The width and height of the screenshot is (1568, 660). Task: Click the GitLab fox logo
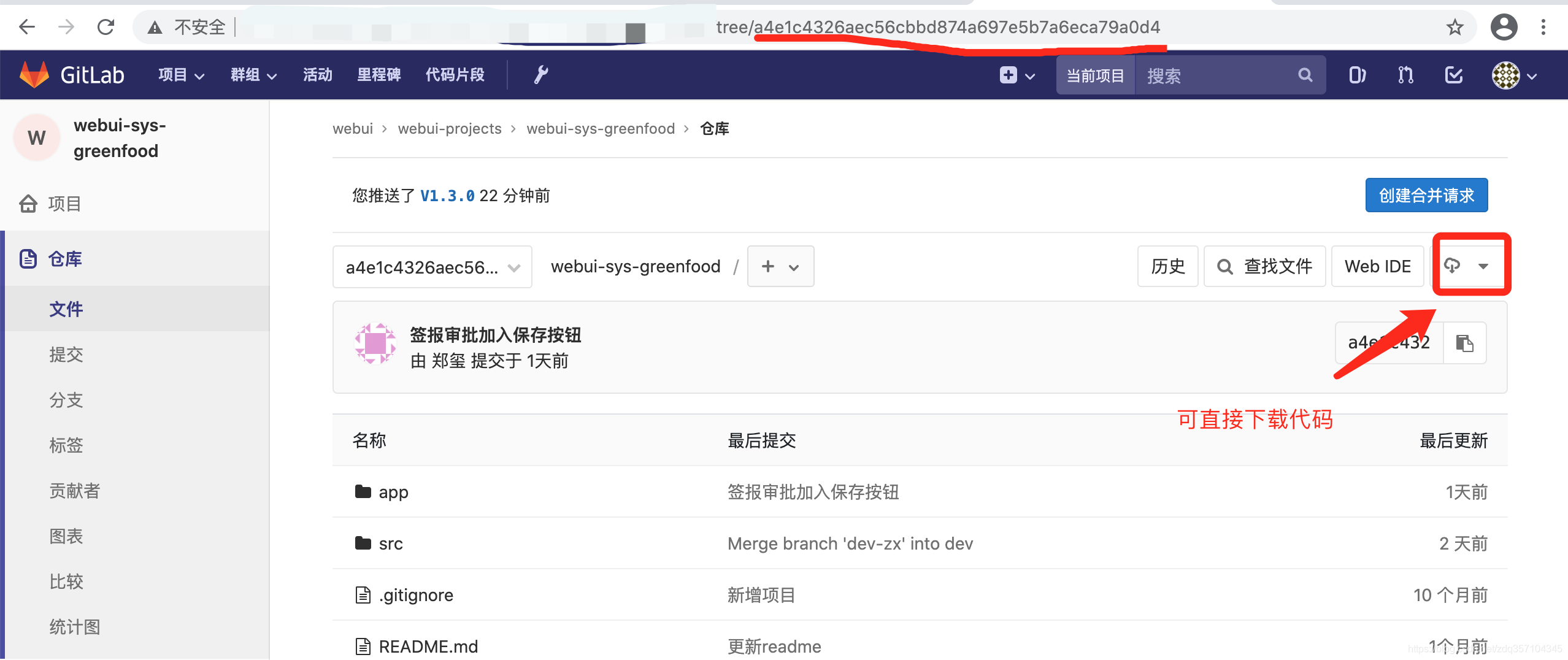[34, 75]
